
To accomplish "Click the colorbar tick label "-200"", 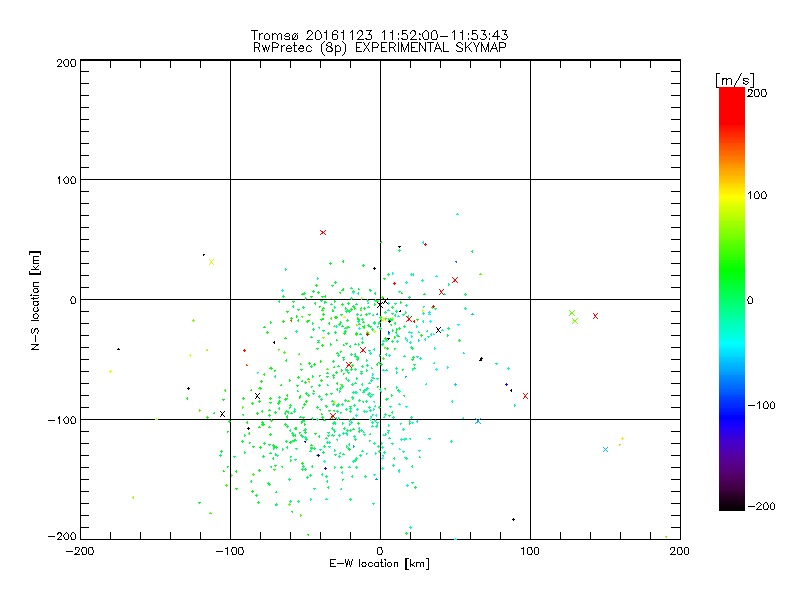I will click(x=761, y=506).
